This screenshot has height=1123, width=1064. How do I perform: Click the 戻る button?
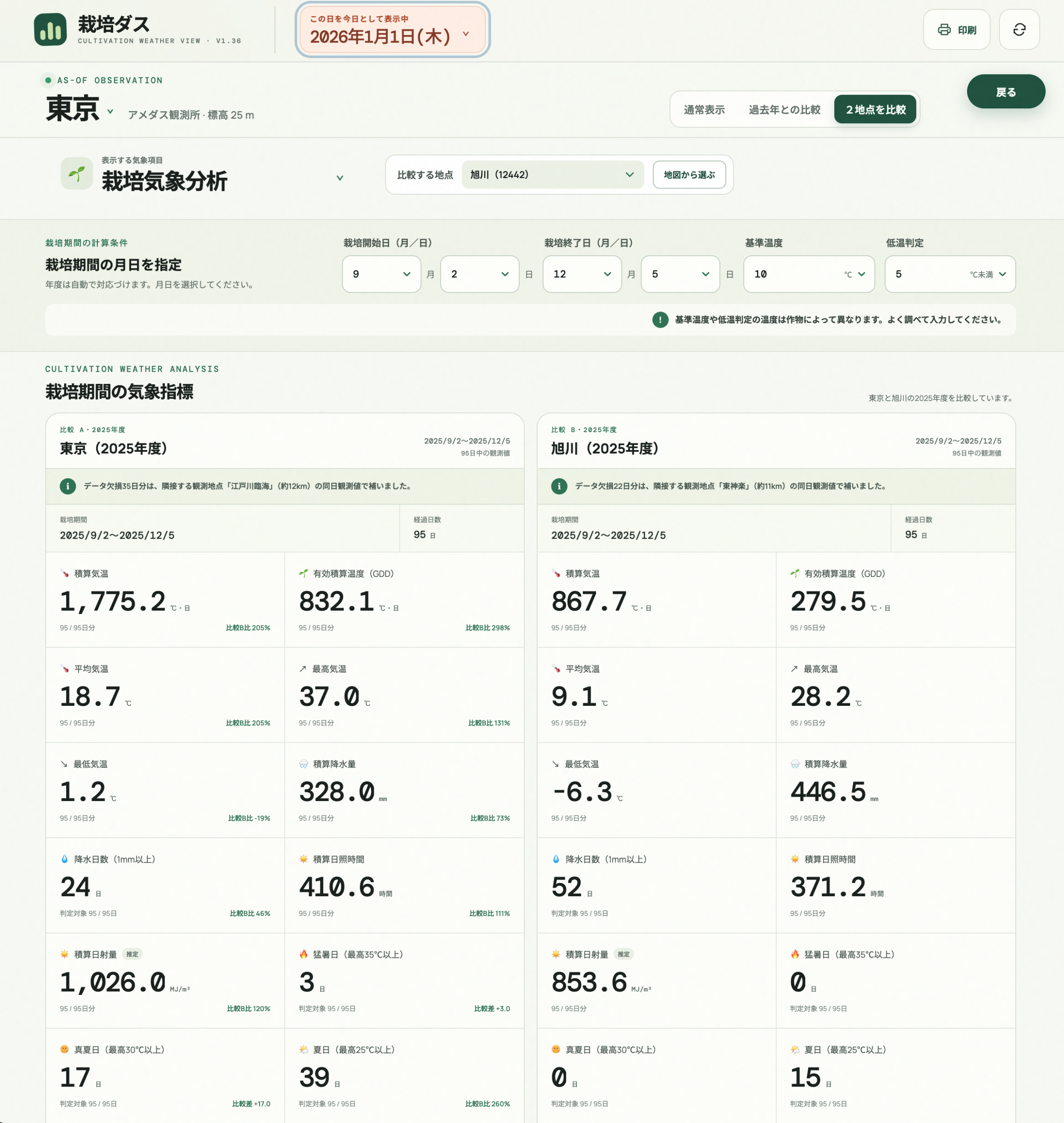1006,91
